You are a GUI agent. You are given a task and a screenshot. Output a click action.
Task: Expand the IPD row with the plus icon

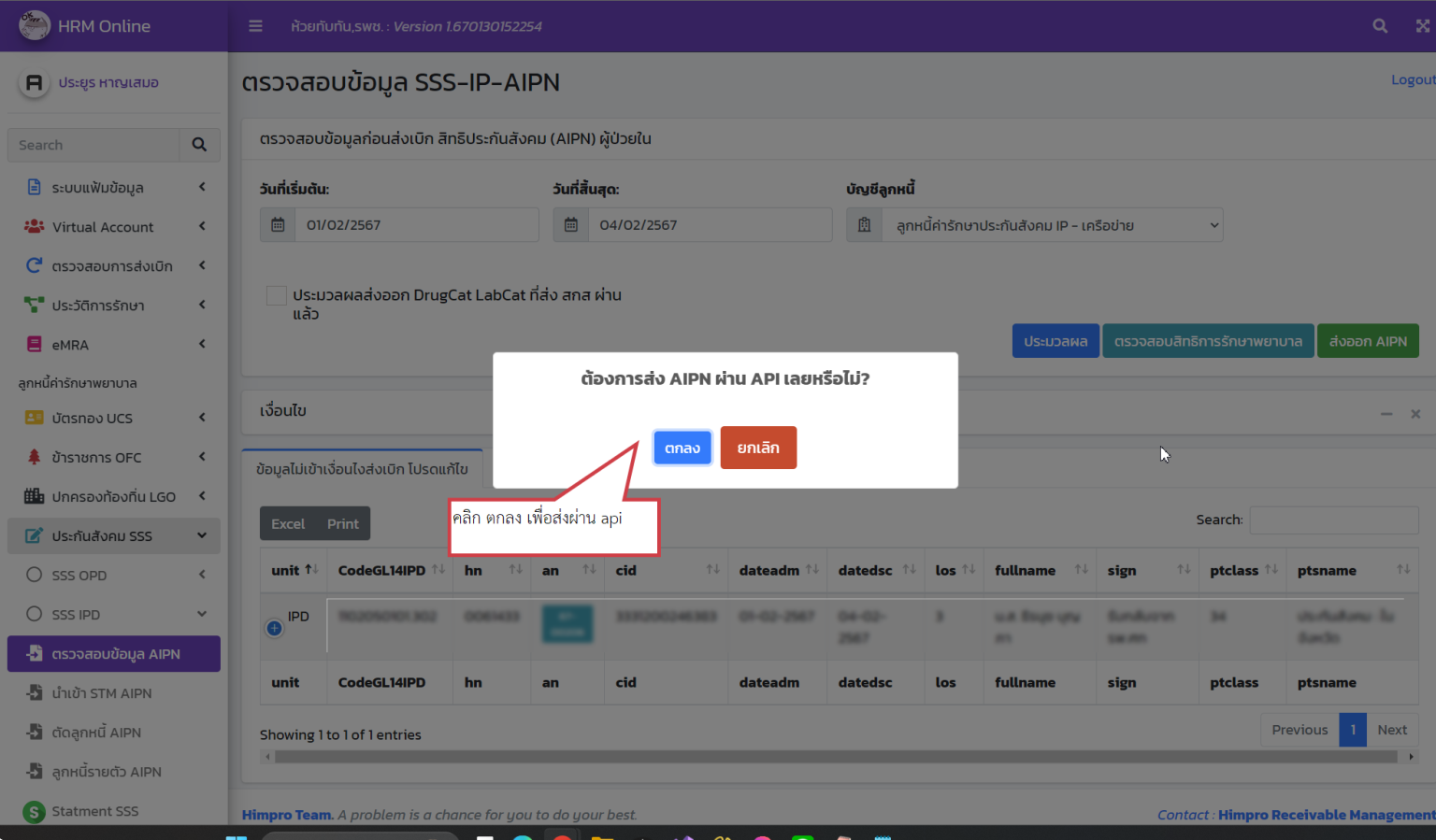click(x=274, y=628)
